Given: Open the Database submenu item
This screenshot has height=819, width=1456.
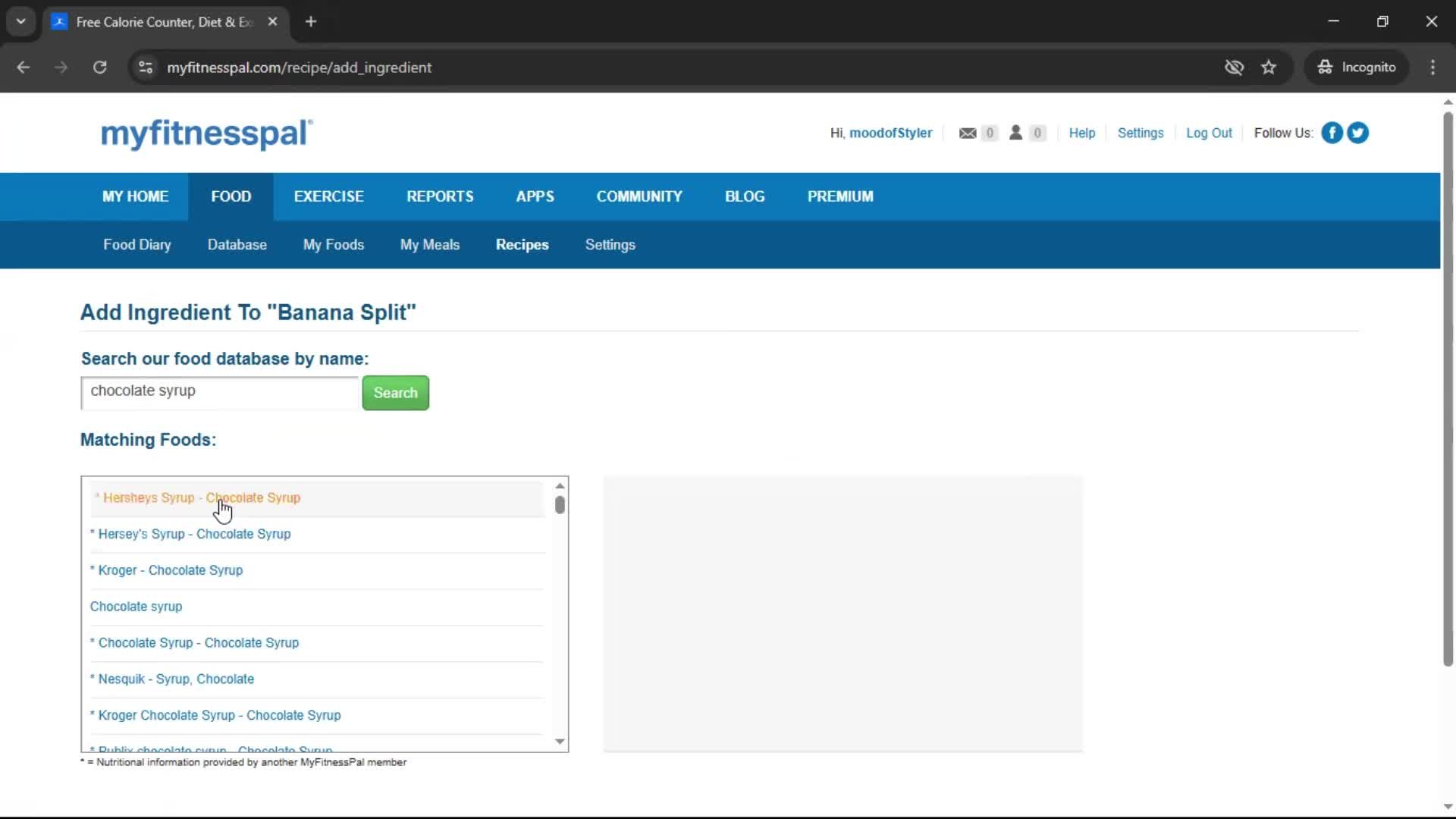Looking at the screenshot, I should pyautogui.click(x=237, y=245).
